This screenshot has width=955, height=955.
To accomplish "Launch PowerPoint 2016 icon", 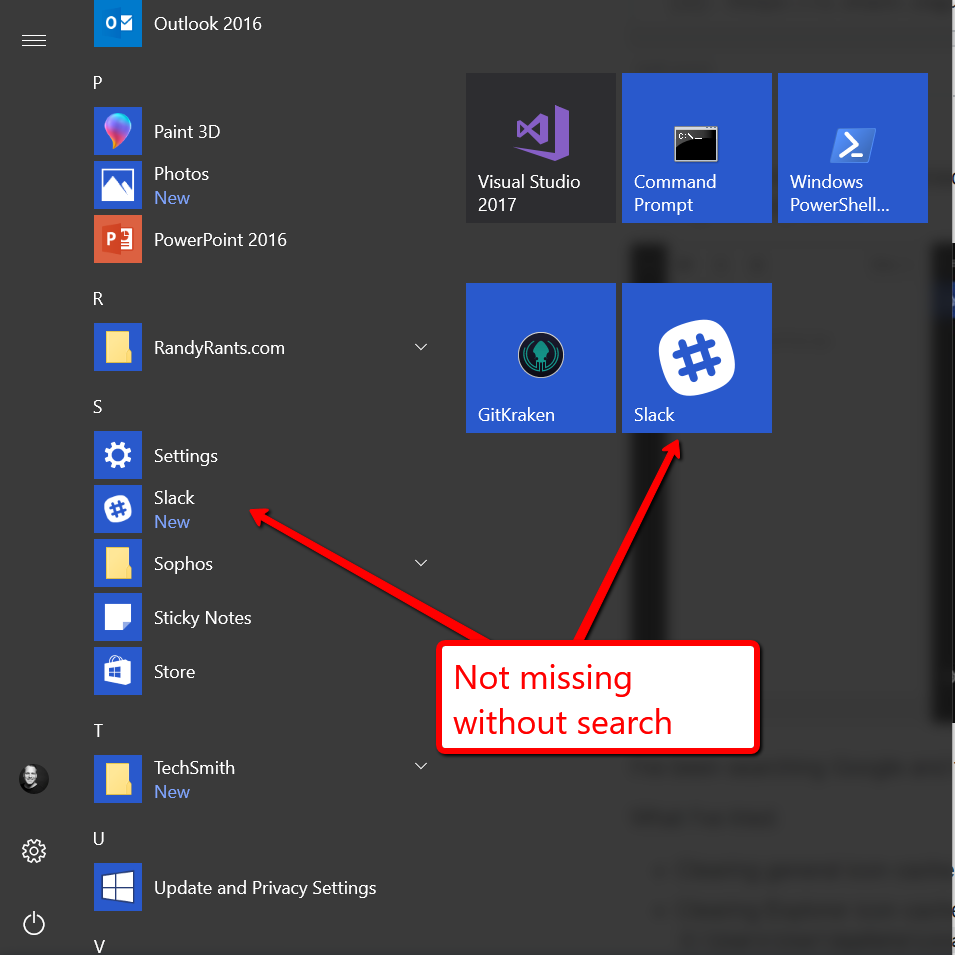I will (118, 239).
